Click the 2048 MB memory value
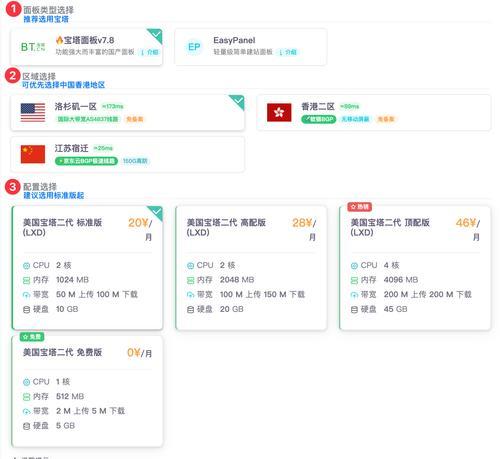 (237, 280)
